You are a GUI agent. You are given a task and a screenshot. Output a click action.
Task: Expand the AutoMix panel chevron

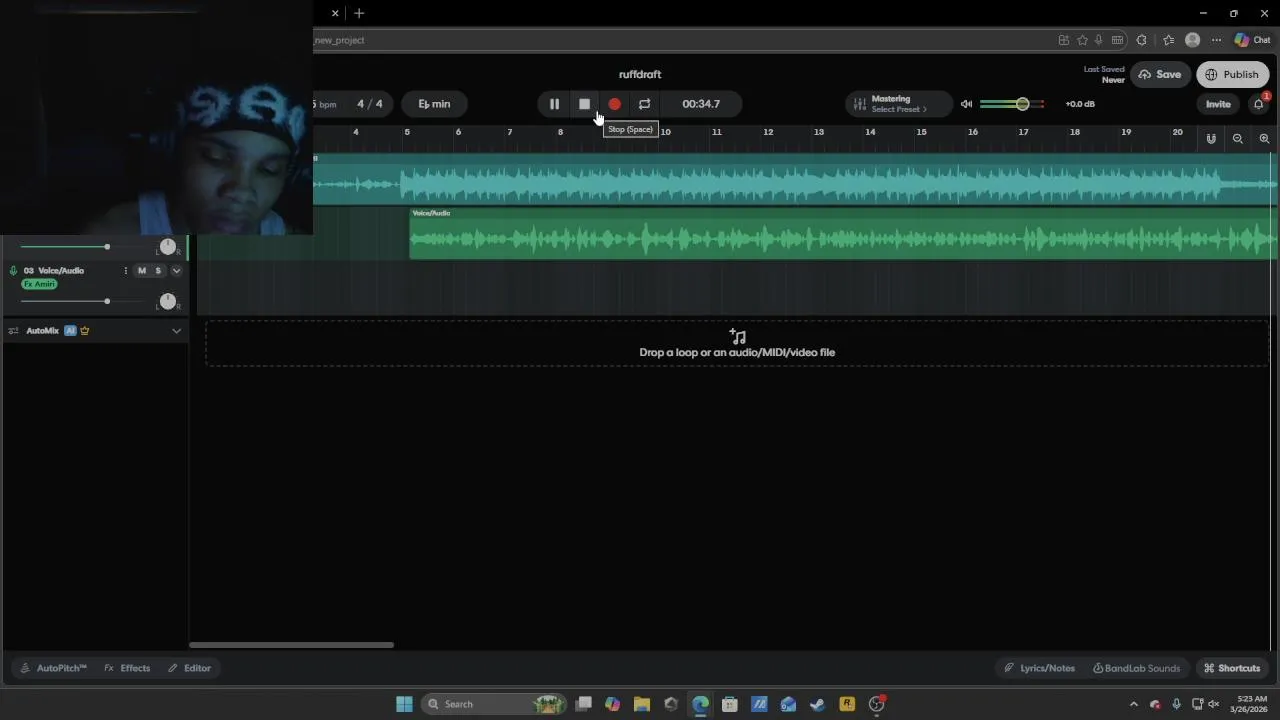coord(176,331)
